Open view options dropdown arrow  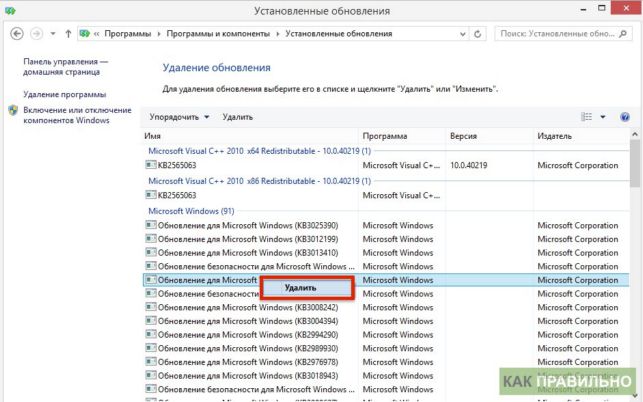(603, 117)
